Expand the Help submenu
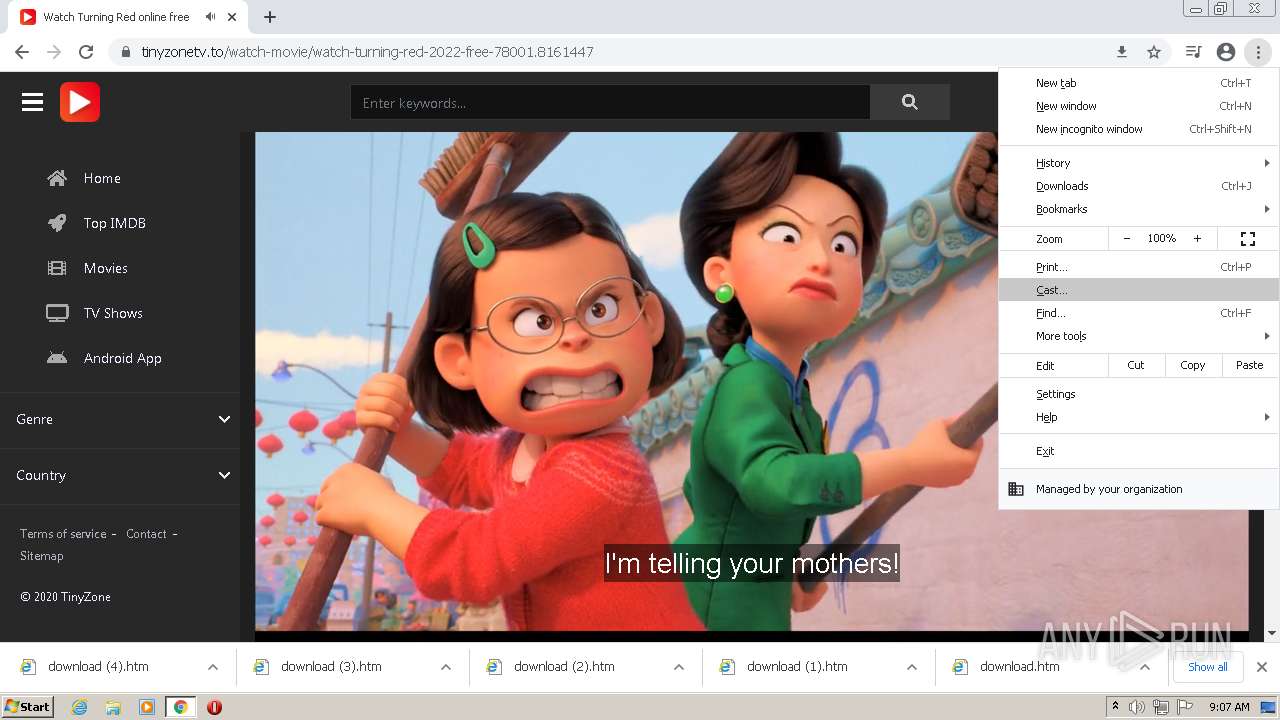This screenshot has width=1280, height=720. coord(1139,417)
